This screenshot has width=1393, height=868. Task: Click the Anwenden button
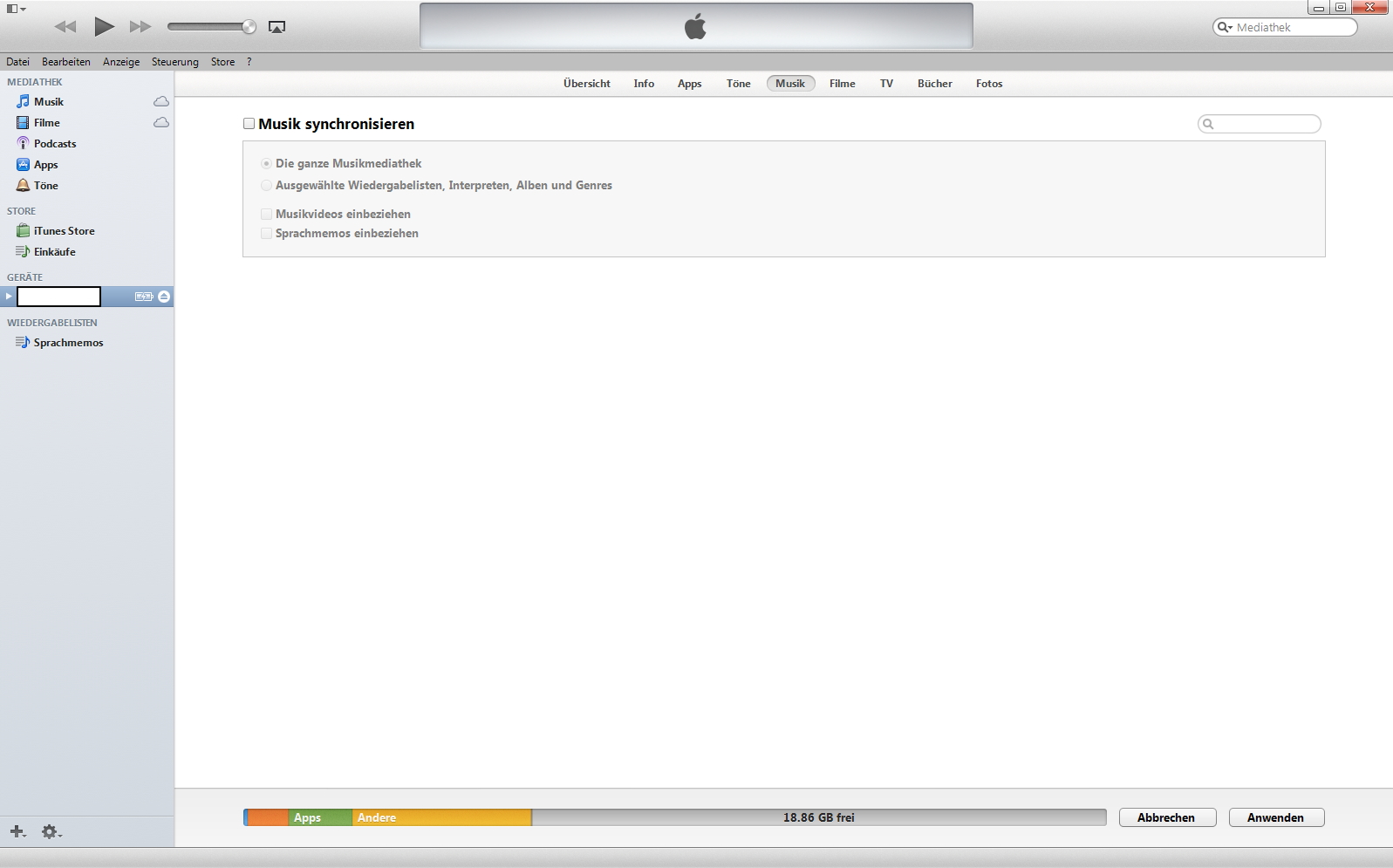pyautogui.click(x=1275, y=817)
